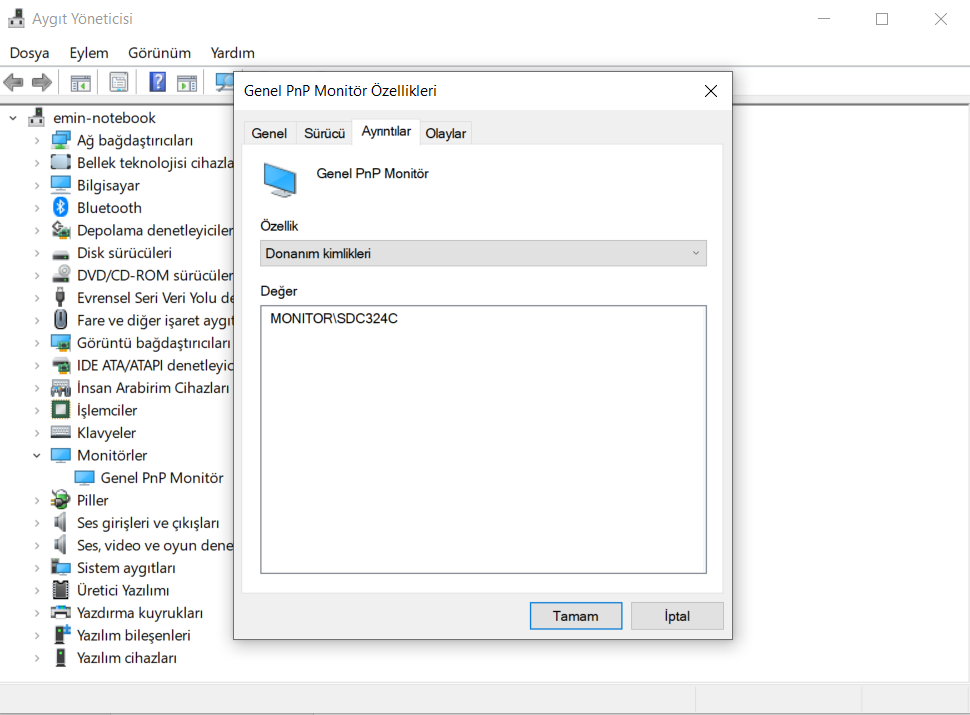
Task: Collapse the Monitörler node
Action: (x=36, y=456)
